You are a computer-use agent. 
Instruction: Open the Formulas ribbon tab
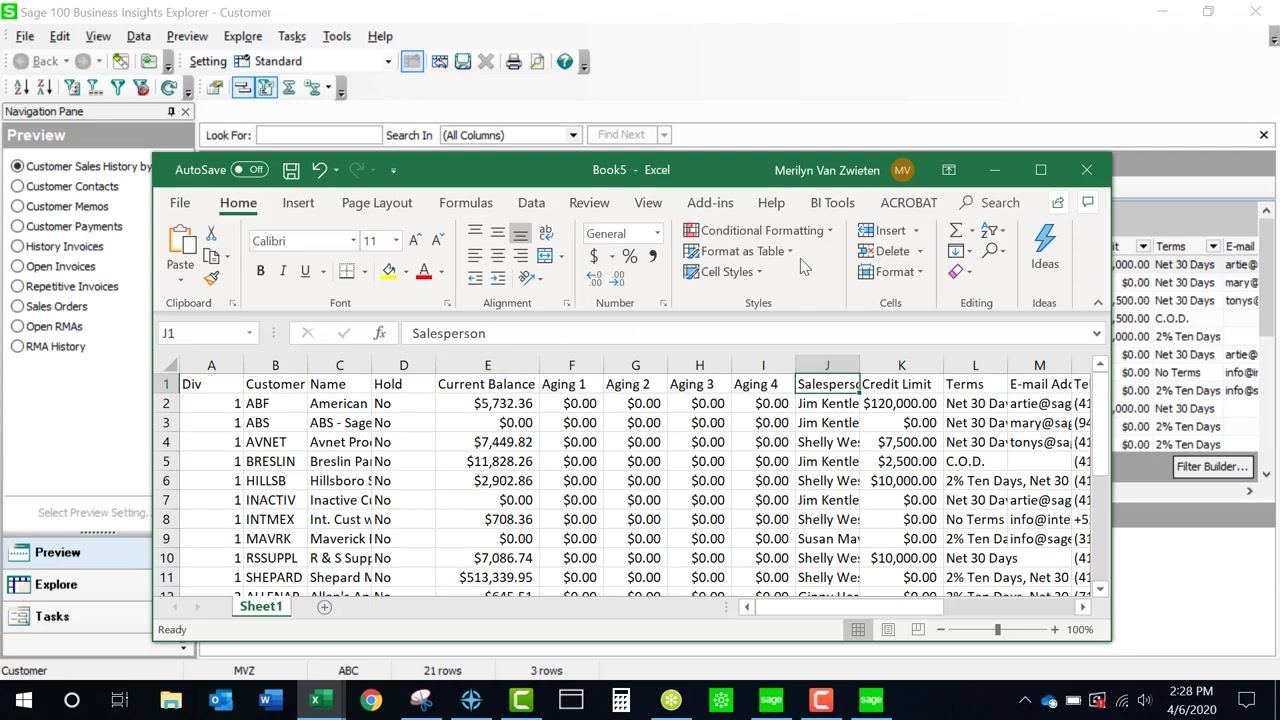(466, 203)
